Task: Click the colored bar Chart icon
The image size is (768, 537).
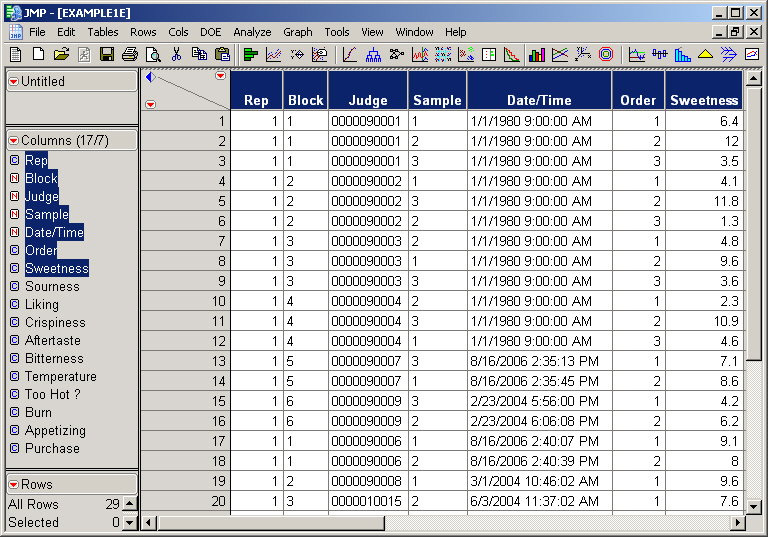Action: pyautogui.click(x=537, y=54)
